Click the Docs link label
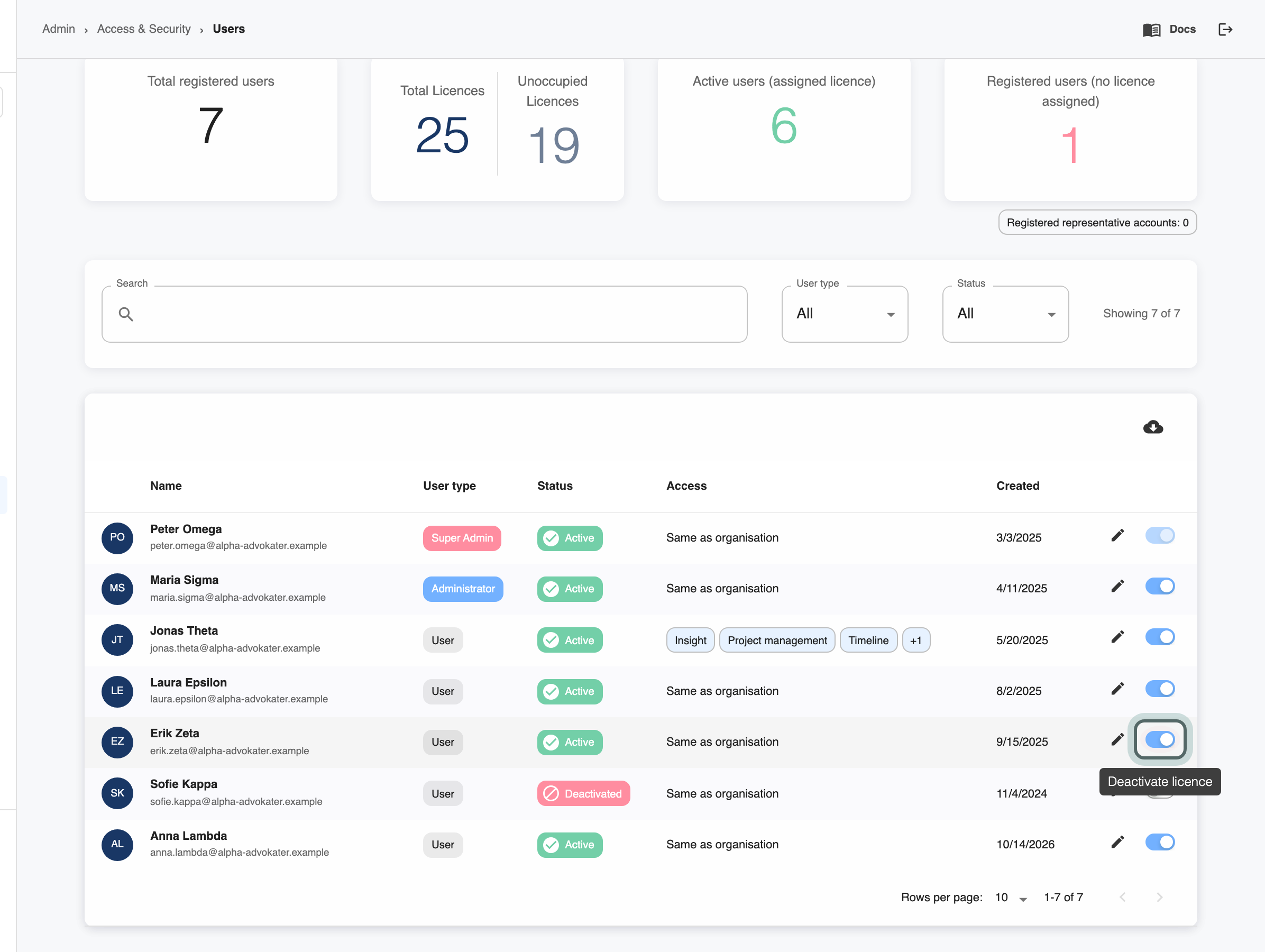This screenshot has width=1265, height=952. pyautogui.click(x=1182, y=29)
